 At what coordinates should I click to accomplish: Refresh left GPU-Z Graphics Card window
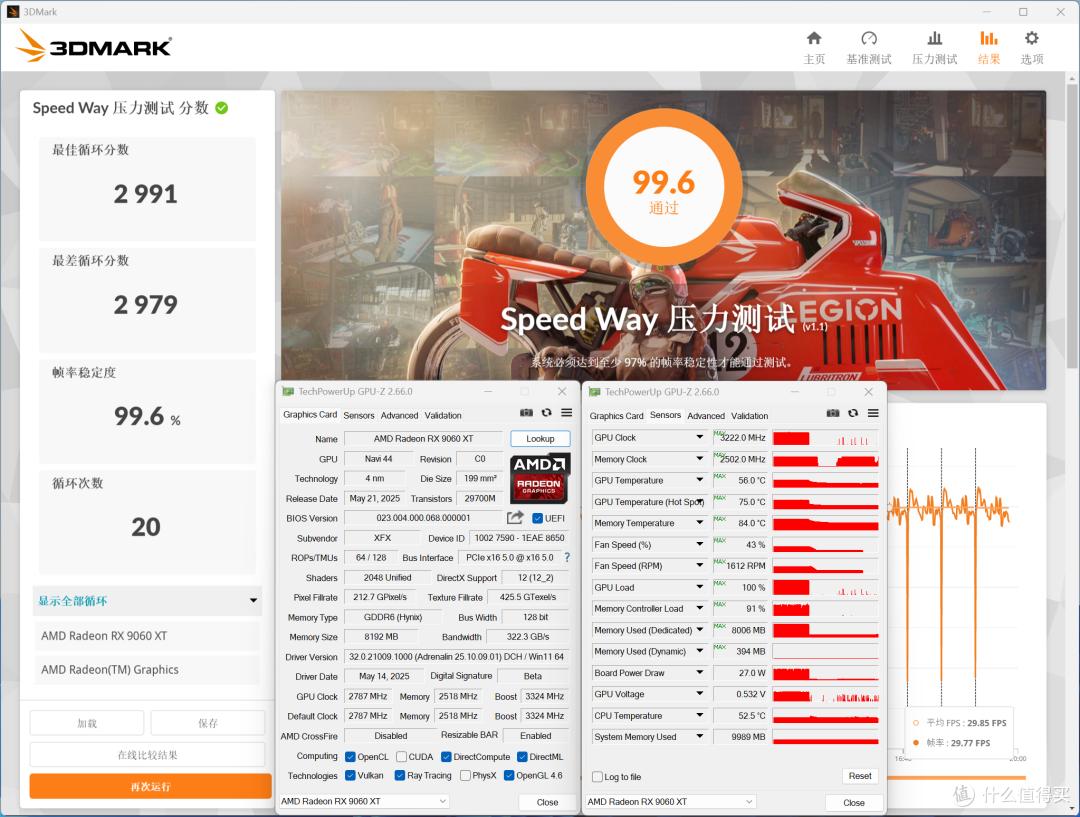click(x=546, y=413)
